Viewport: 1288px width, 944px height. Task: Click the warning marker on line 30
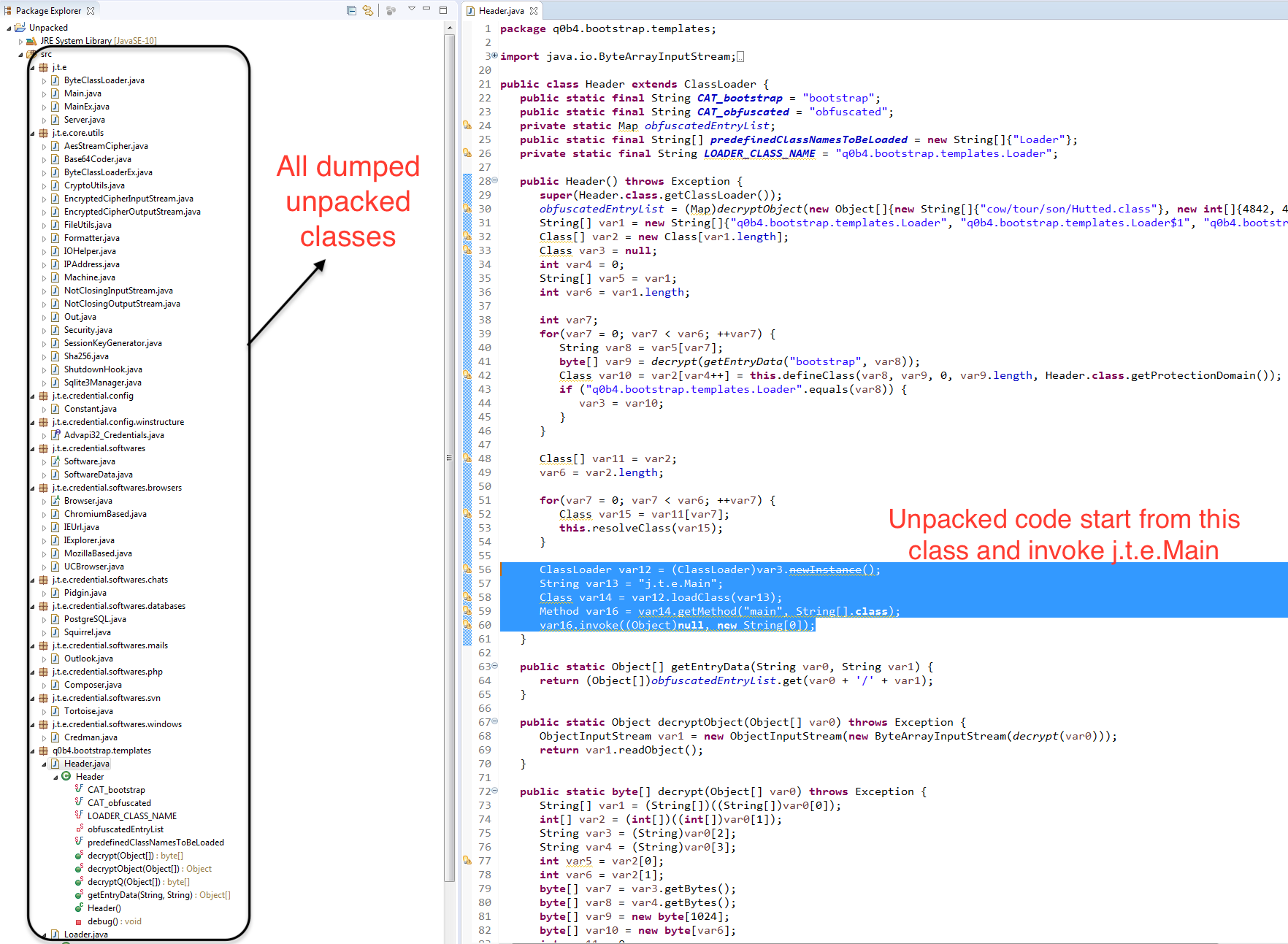(467, 209)
